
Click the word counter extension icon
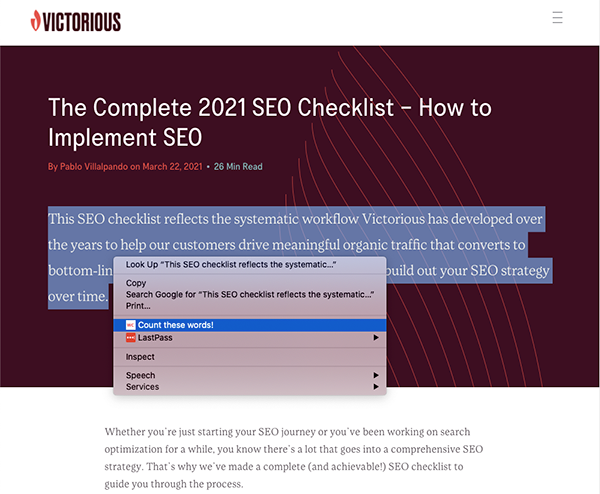point(130,325)
